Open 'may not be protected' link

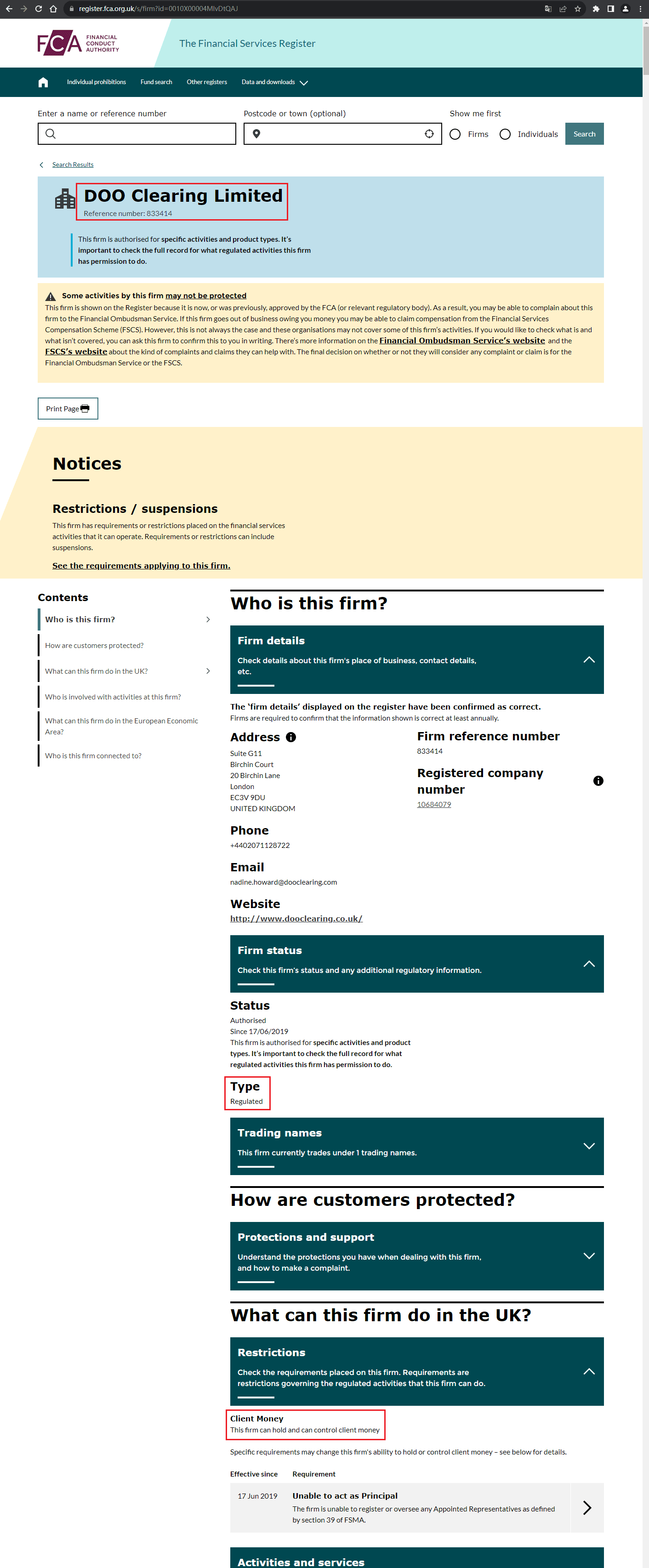tap(206, 296)
